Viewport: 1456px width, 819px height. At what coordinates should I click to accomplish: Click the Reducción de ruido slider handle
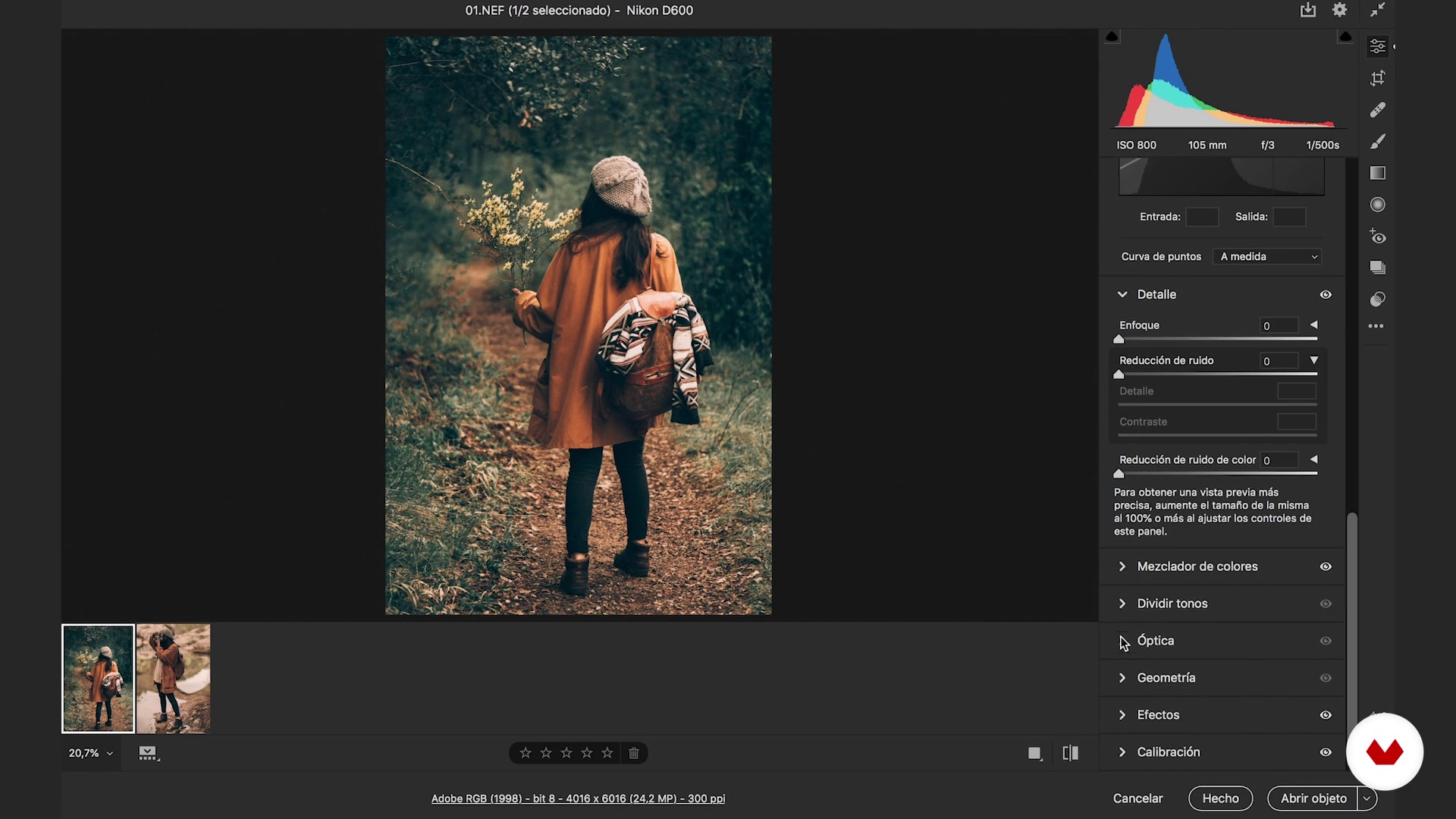pyautogui.click(x=1119, y=375)
